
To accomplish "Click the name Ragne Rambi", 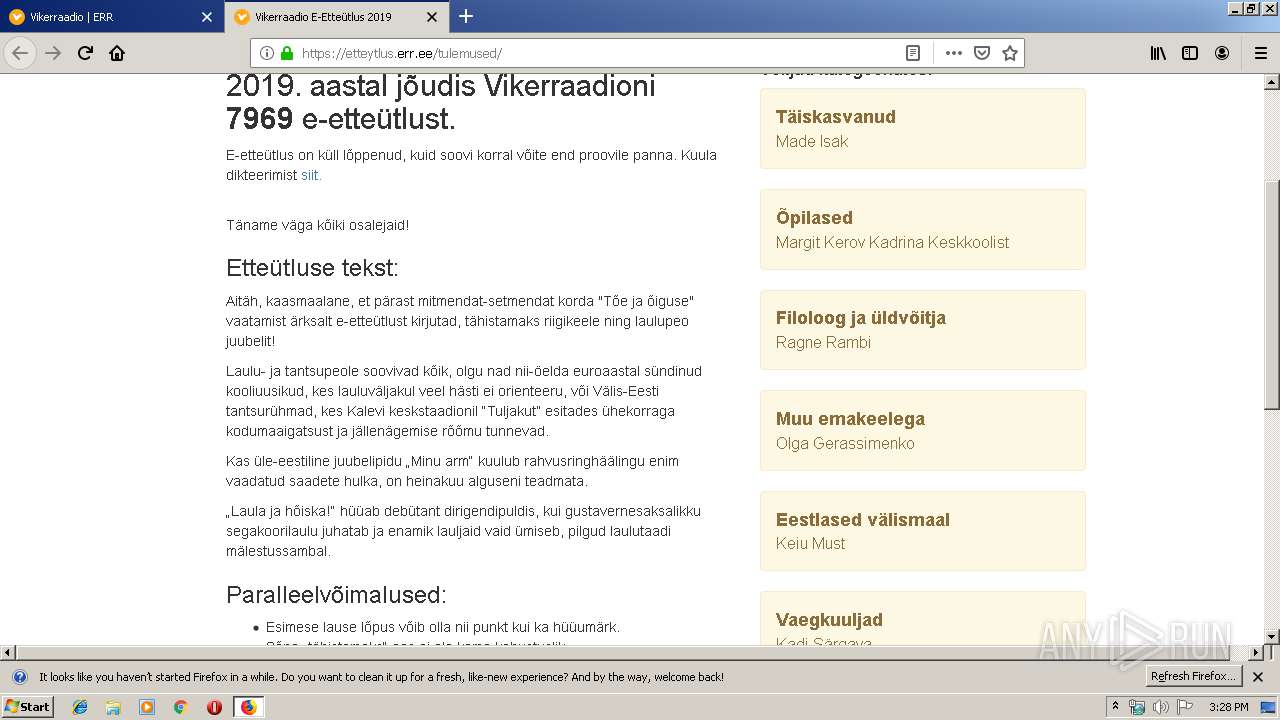I will [x=823, y=342].
